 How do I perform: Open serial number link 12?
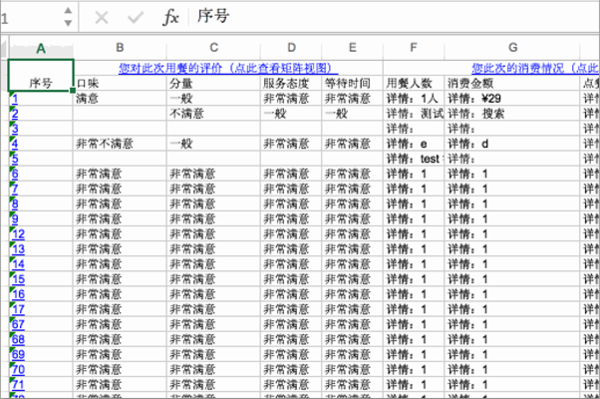tap(18, 234)
